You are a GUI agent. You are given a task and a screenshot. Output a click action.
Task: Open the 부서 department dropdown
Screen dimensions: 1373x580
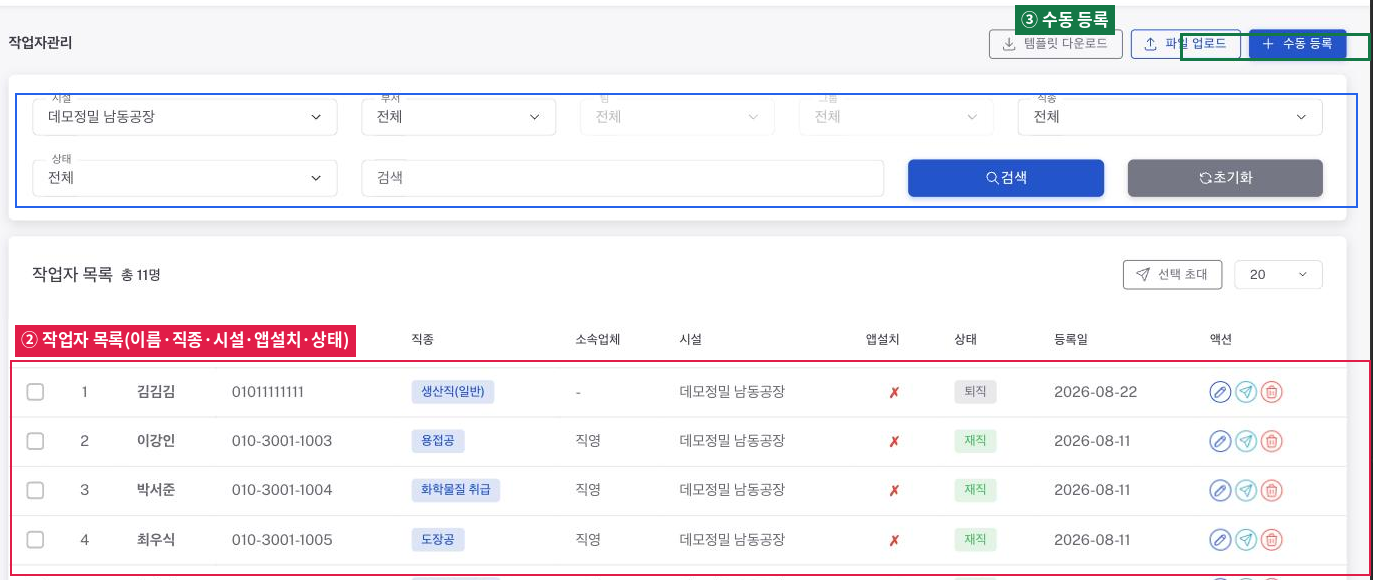459,117
